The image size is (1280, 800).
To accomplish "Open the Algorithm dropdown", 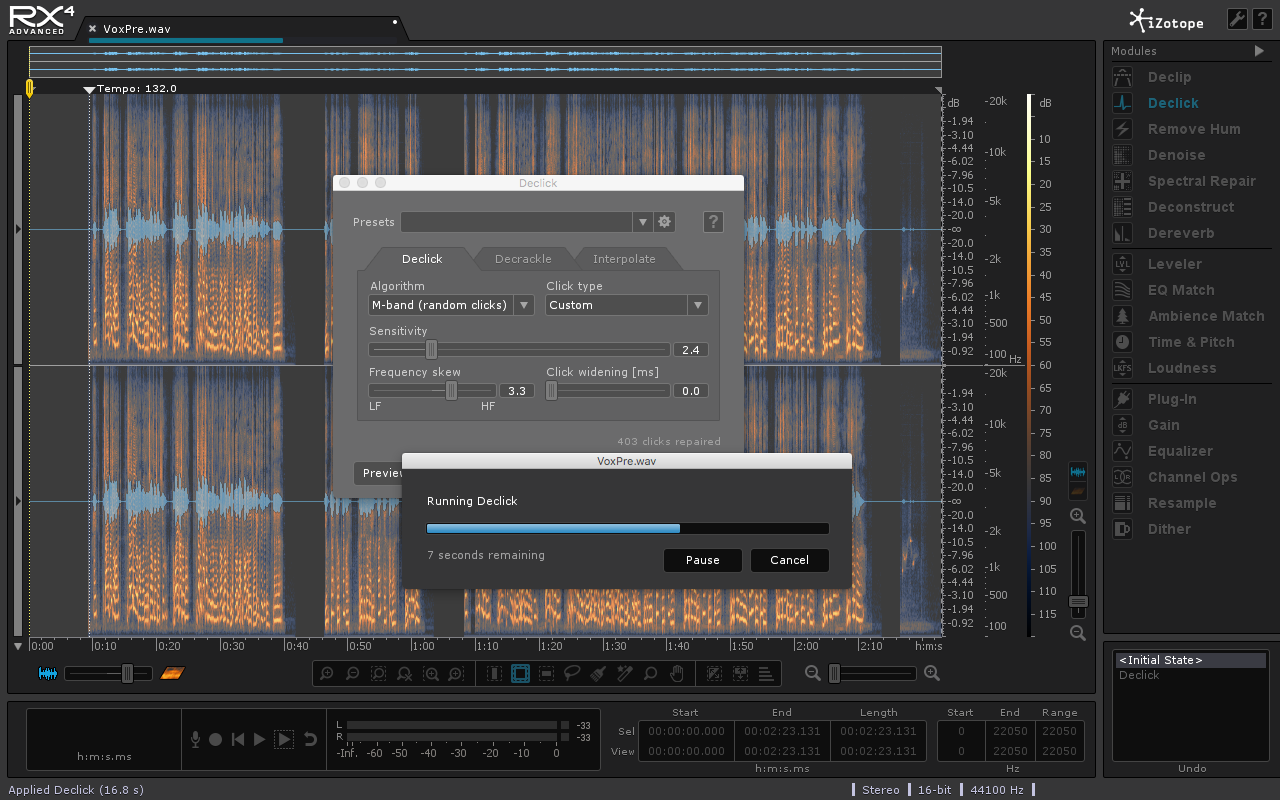I will click(451, 305).
